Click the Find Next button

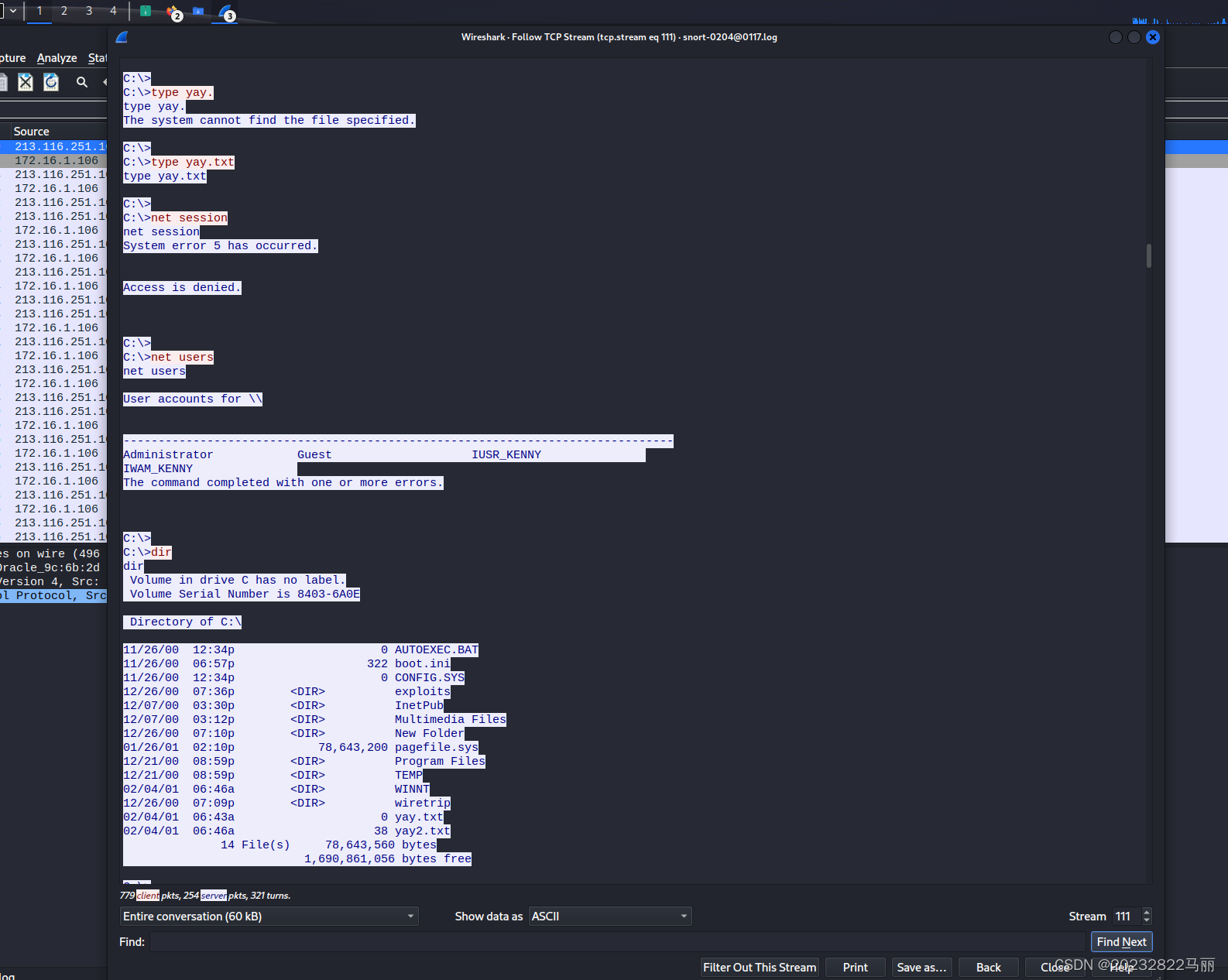tap(1121, 942)
